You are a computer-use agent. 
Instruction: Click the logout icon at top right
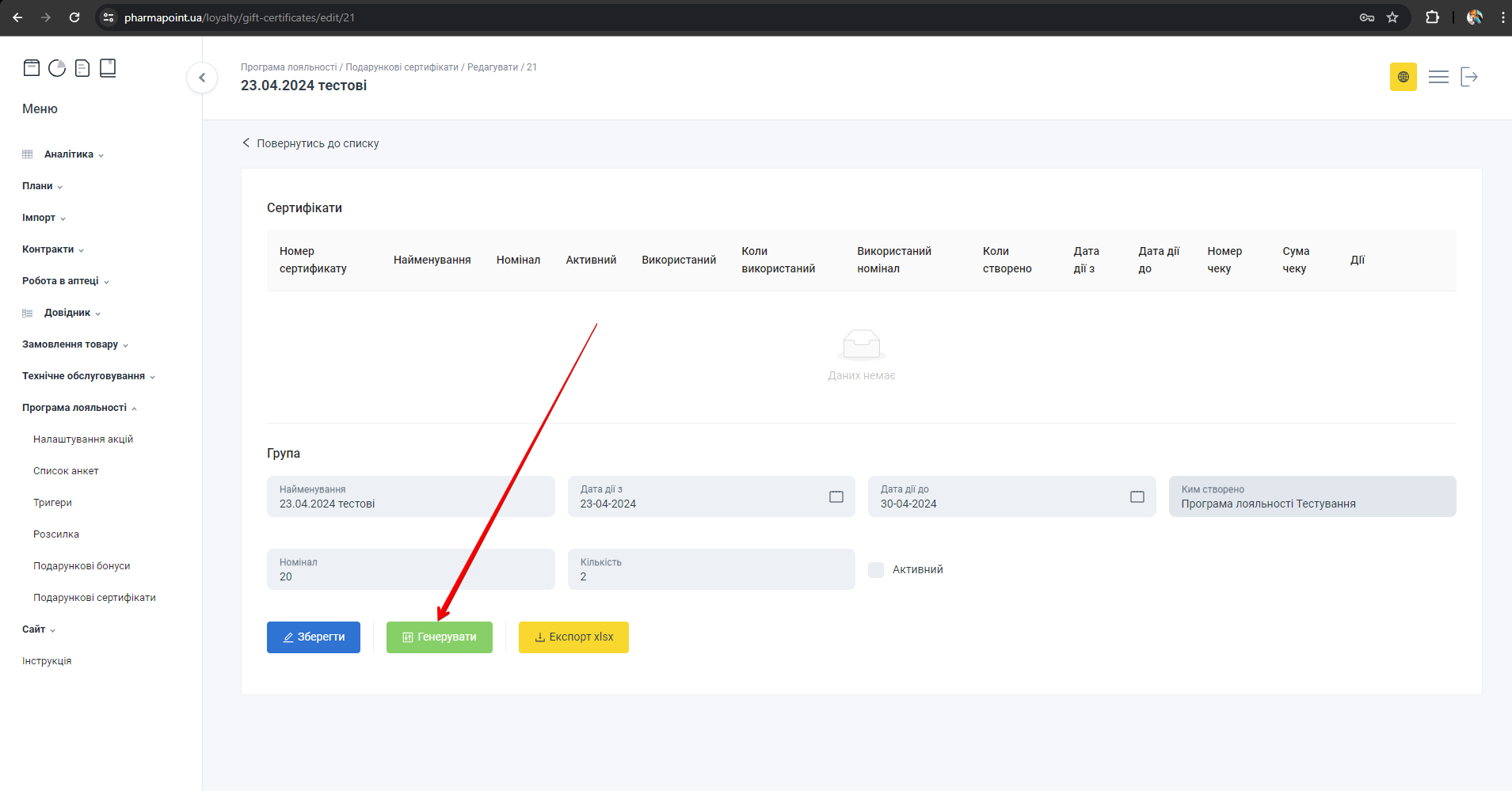click(x=1469, y=77)
